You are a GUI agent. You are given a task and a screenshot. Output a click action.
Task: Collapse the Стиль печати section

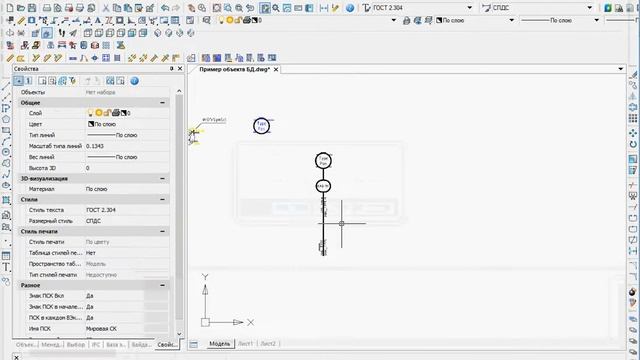162,231
